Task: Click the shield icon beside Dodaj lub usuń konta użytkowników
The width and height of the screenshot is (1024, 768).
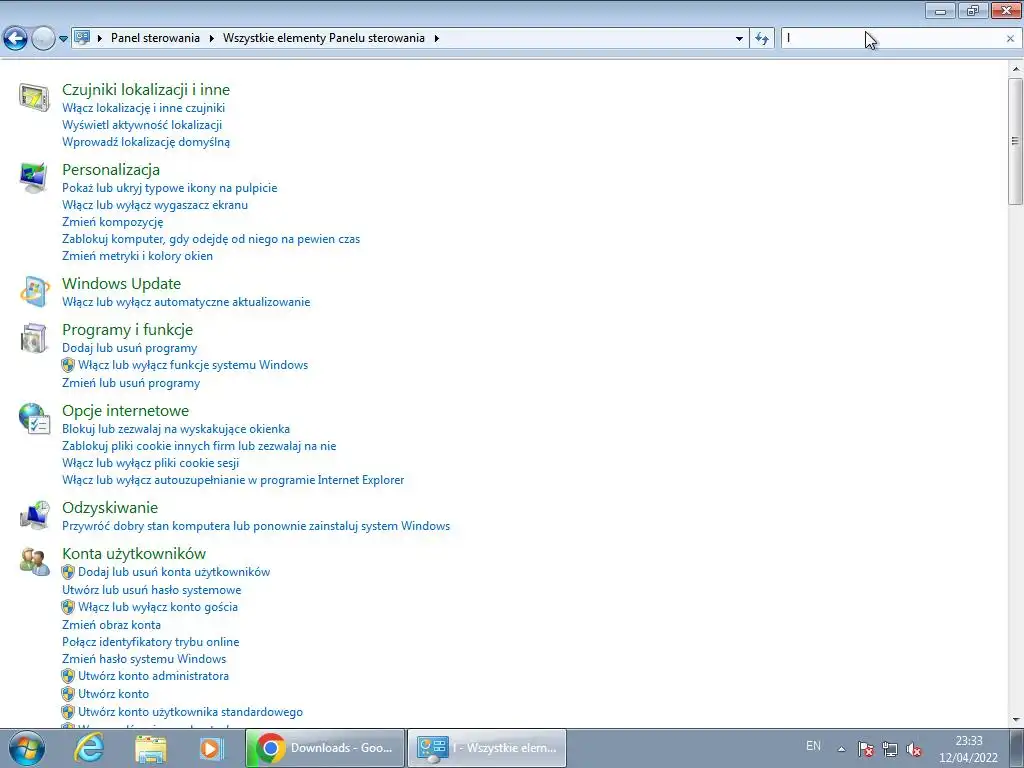Action: point(68,572)
